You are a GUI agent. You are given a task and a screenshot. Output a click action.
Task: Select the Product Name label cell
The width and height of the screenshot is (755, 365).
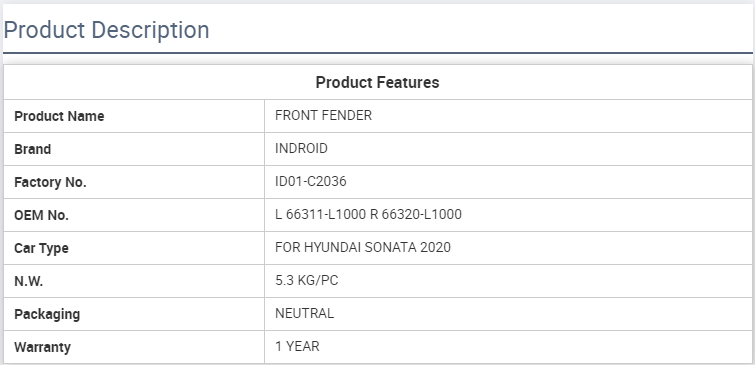tap(134, 116)
